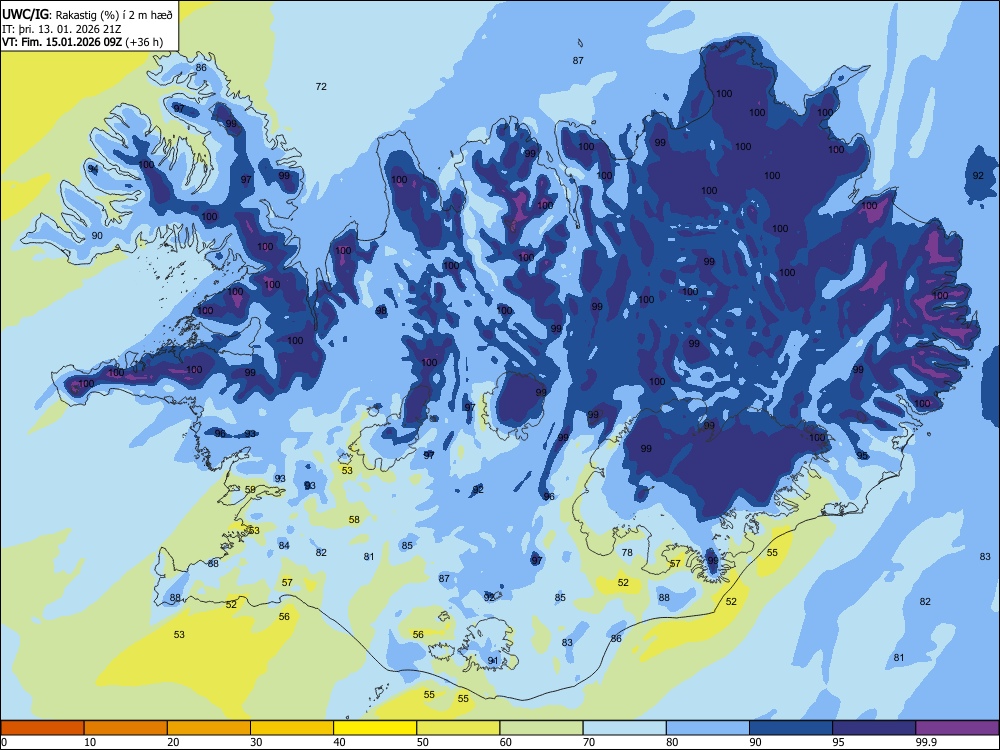Click the map value '91' on the southern islands
Viewport: 1000px width, 750px height.
492,661
